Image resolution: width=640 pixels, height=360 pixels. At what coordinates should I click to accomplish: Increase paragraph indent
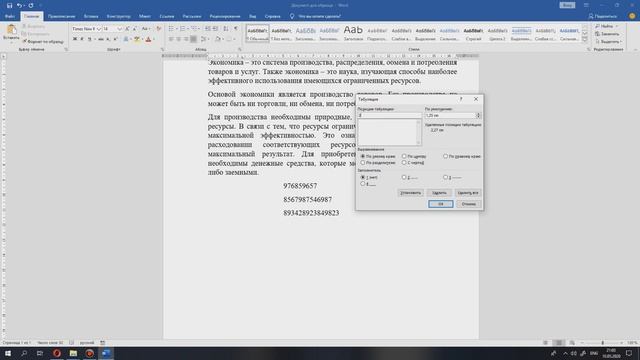(215, 29)
